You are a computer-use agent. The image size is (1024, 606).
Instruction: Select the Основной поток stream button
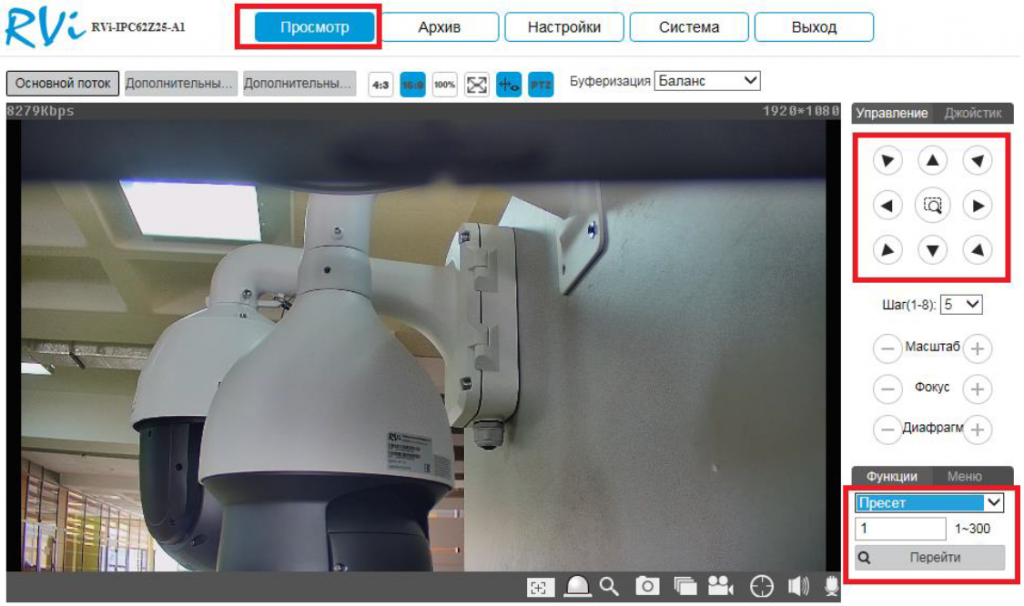63,83
